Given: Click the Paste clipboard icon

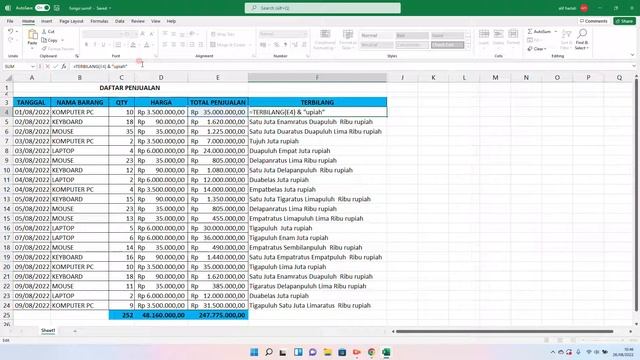Looking at the screenshot, I should point(32,35).
